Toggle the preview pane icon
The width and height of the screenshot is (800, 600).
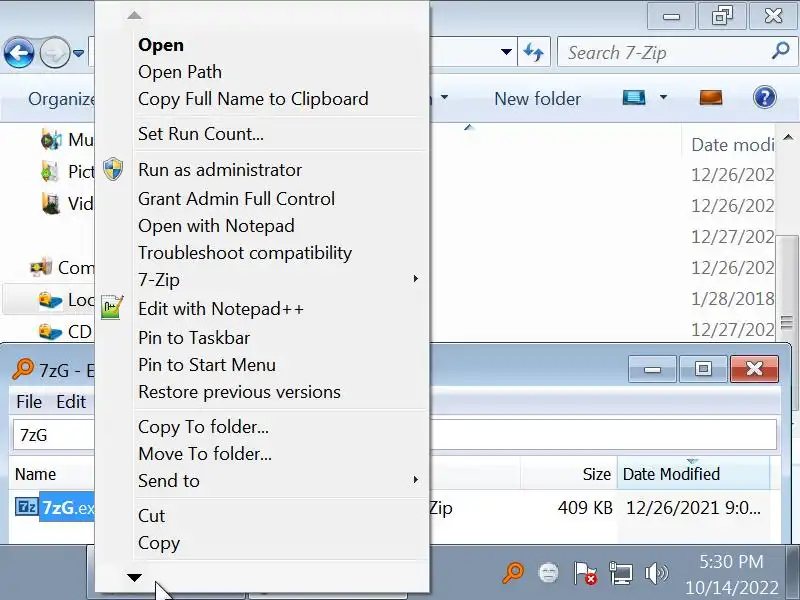[711, 97]
